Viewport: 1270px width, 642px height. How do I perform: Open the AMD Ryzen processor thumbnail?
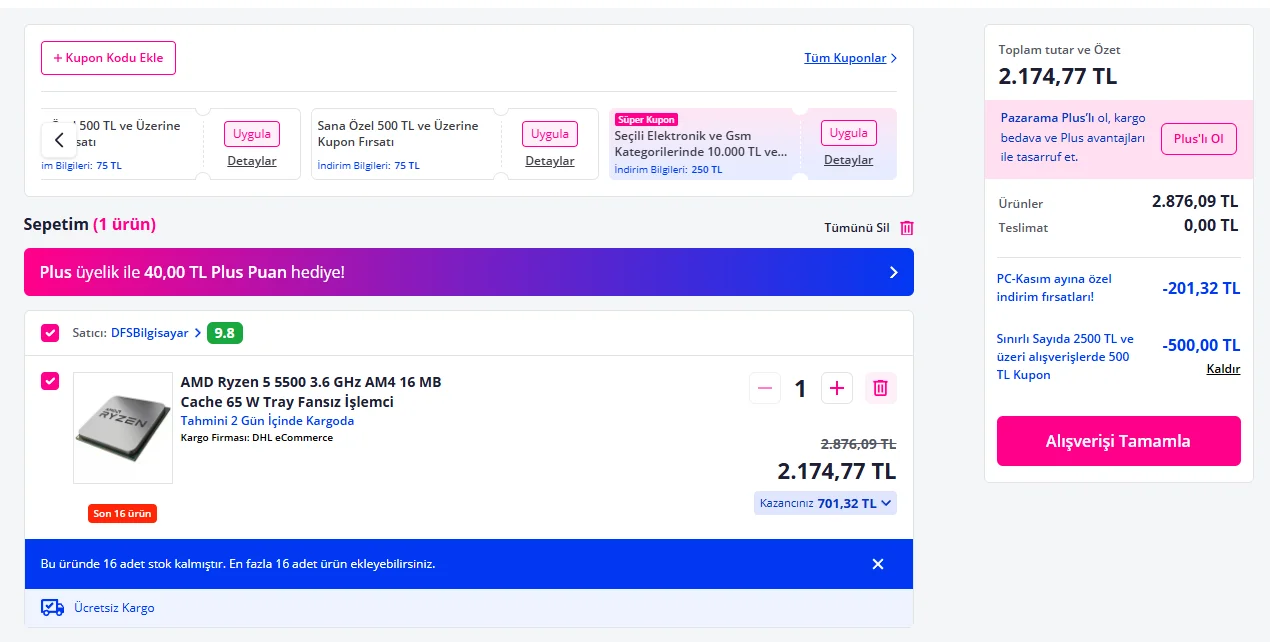[x=123, y=428]
